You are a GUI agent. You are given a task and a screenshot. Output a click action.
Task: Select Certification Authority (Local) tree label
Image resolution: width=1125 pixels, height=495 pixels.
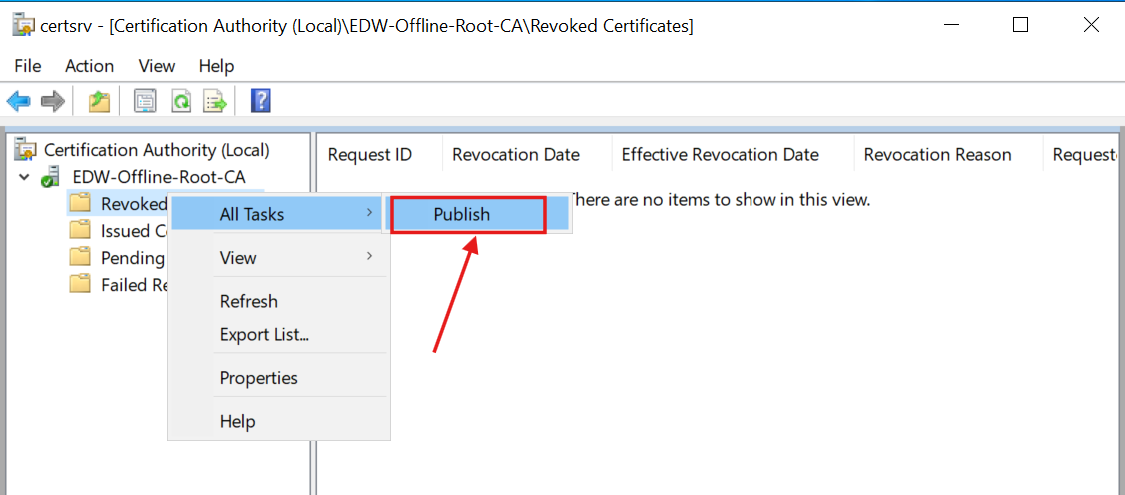(156, 150)
